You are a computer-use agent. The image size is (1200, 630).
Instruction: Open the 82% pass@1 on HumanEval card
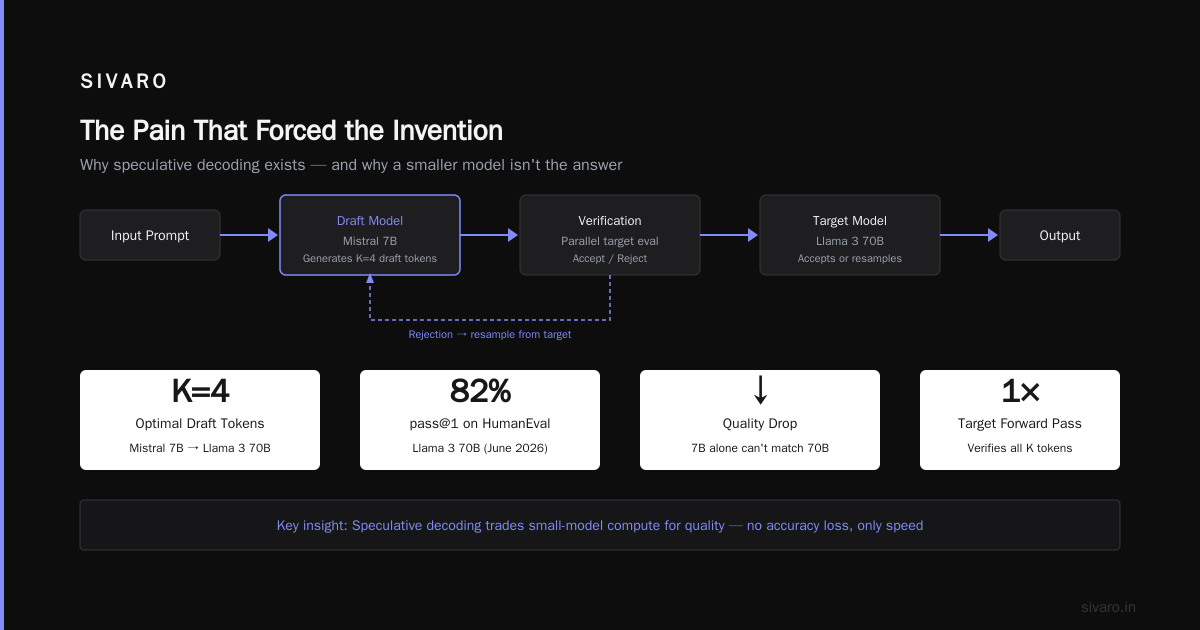point(480,420)
